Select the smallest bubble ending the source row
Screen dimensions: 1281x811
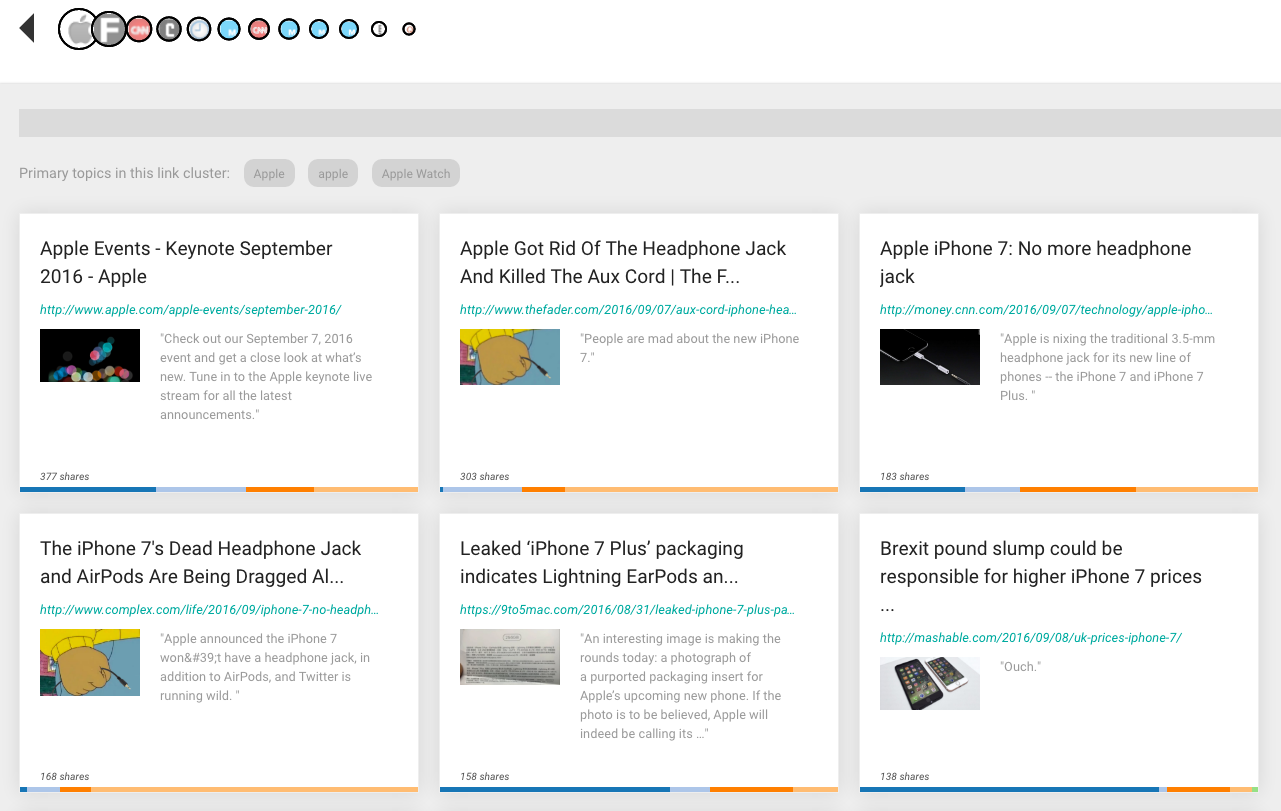pyautogui.click(x=409, y=29)
